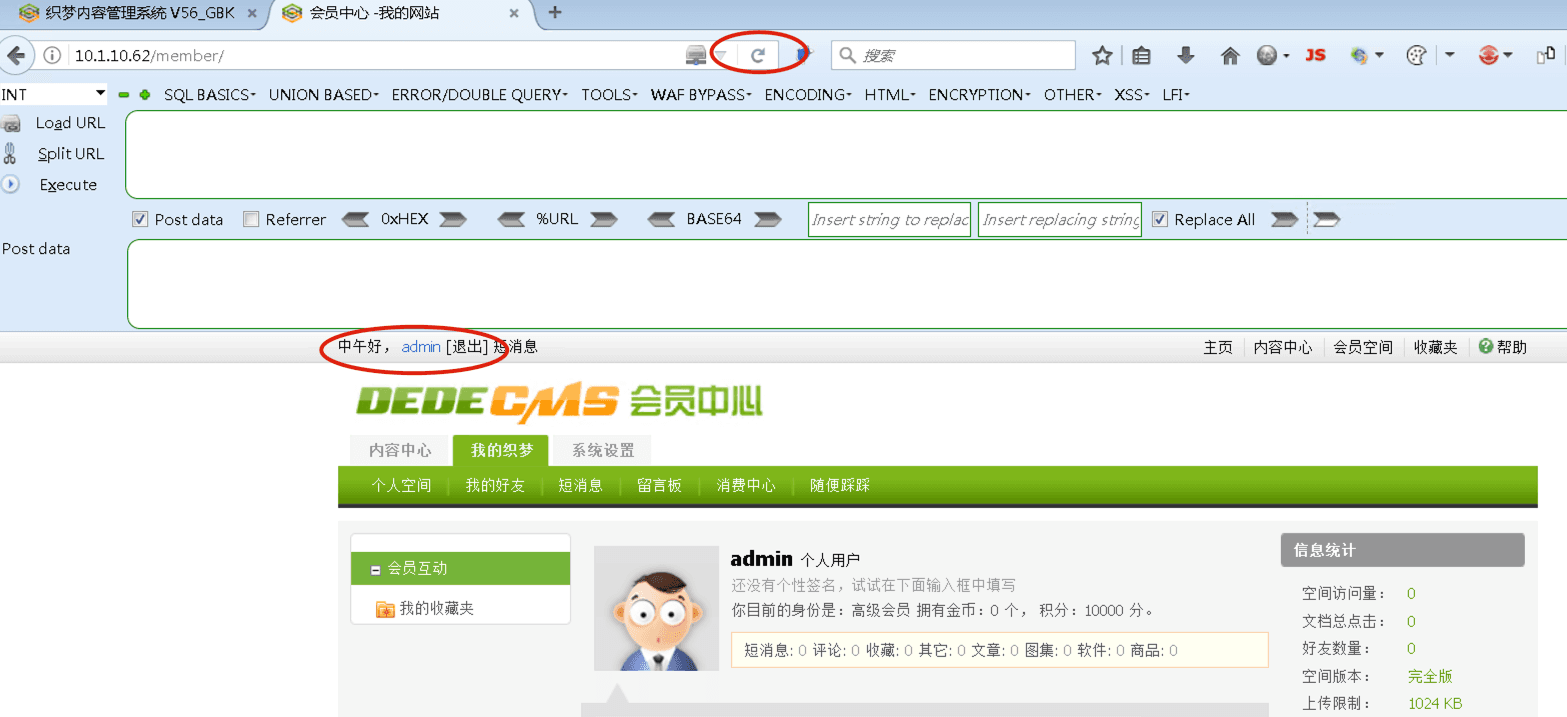The image size is (1567, 717).
Task: Select the 内容中心 page tab
Action: click(x=400, y=450)
